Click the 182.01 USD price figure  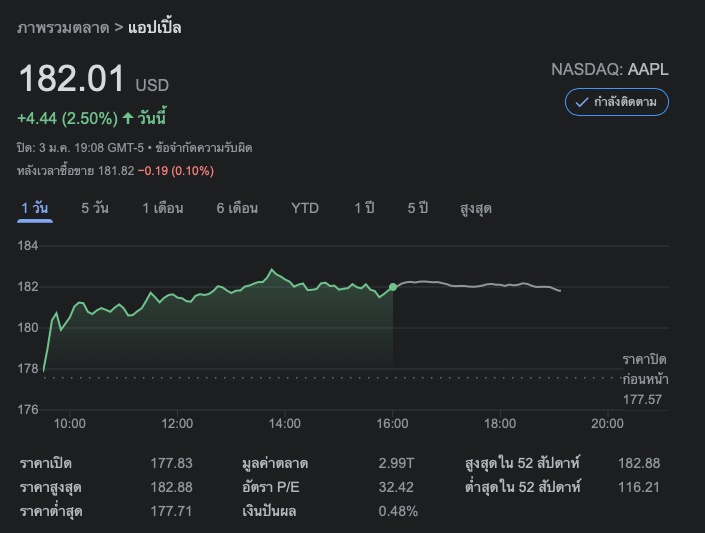pos(72,80)
